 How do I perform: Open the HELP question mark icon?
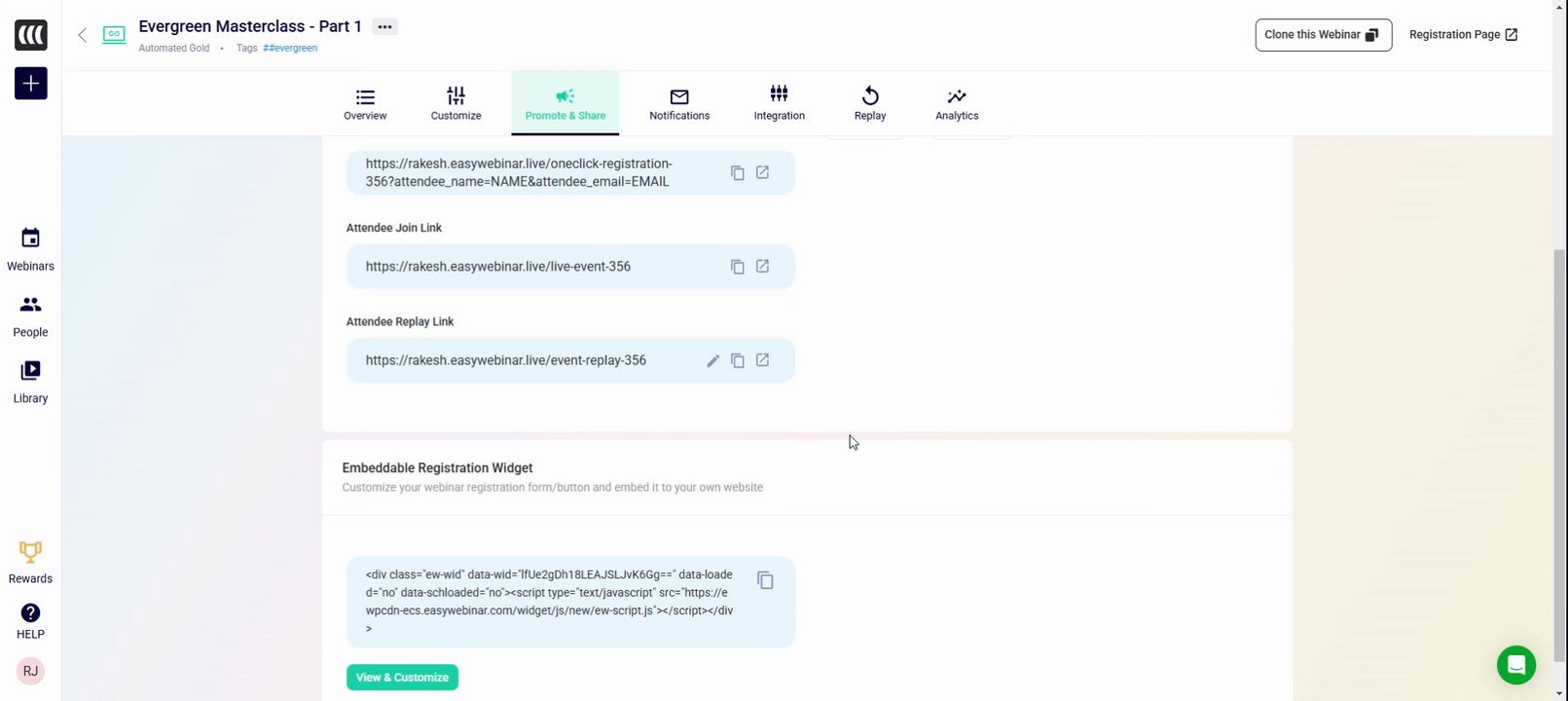pyautogui.click(x=30, y=621)
